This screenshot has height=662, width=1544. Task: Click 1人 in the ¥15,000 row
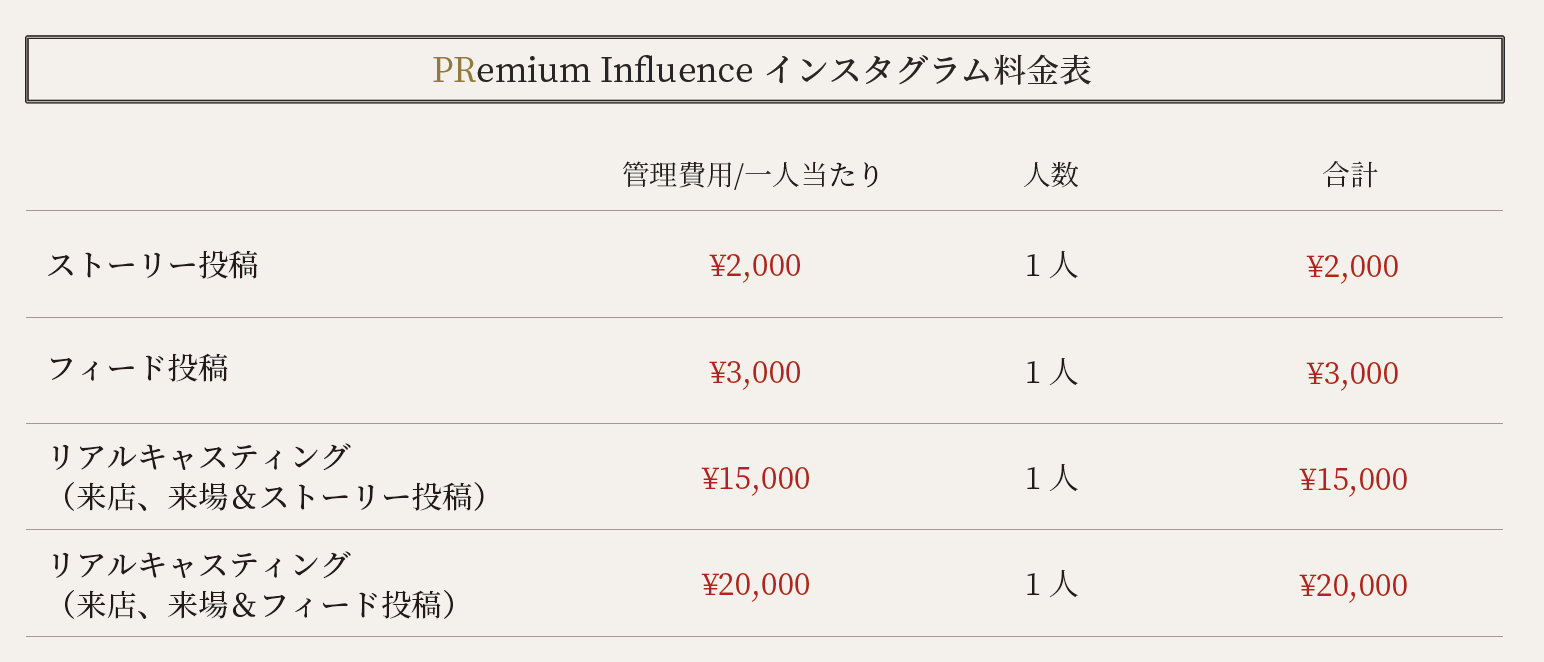coord(1051,479)
